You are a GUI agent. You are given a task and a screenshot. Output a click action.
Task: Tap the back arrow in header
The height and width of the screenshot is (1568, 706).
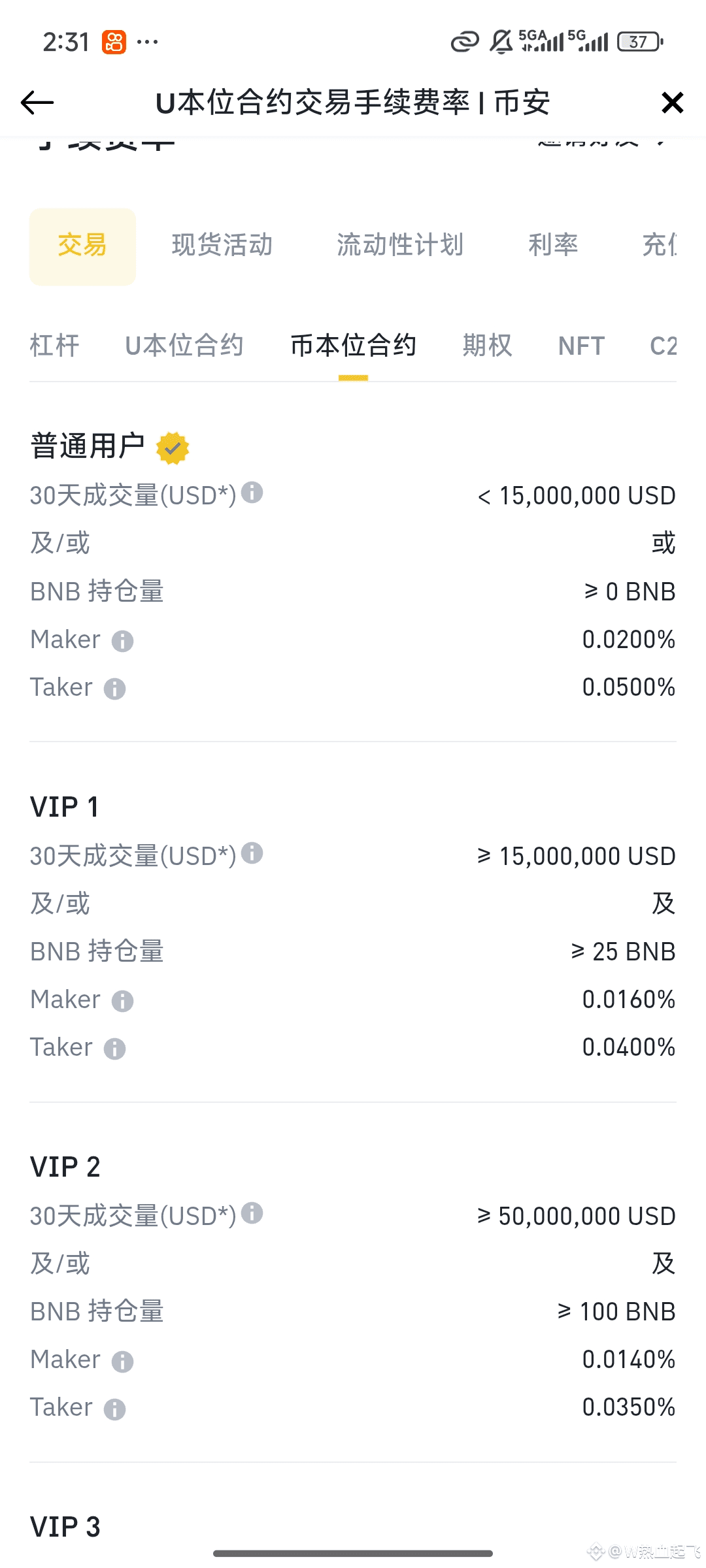click(37, 103)
